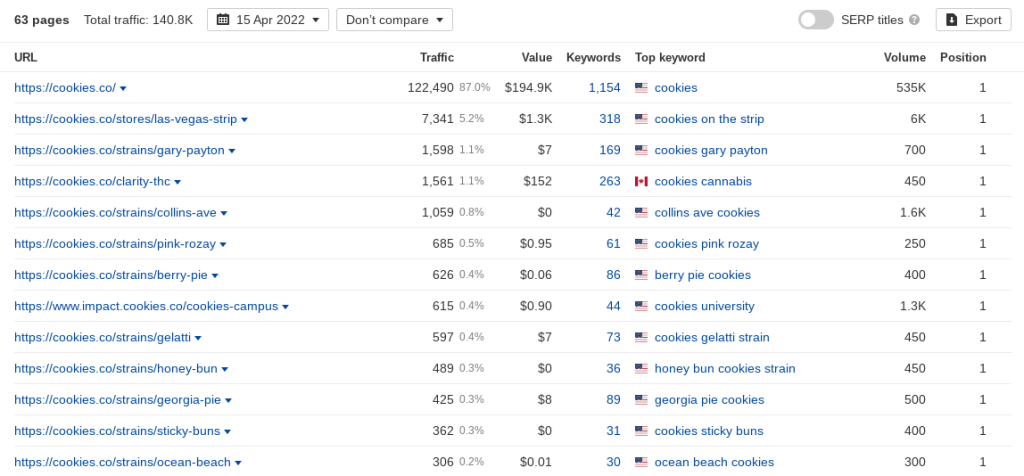Sort by Position column header
The width and height of the screenshot is (1024, 476).
963,57
